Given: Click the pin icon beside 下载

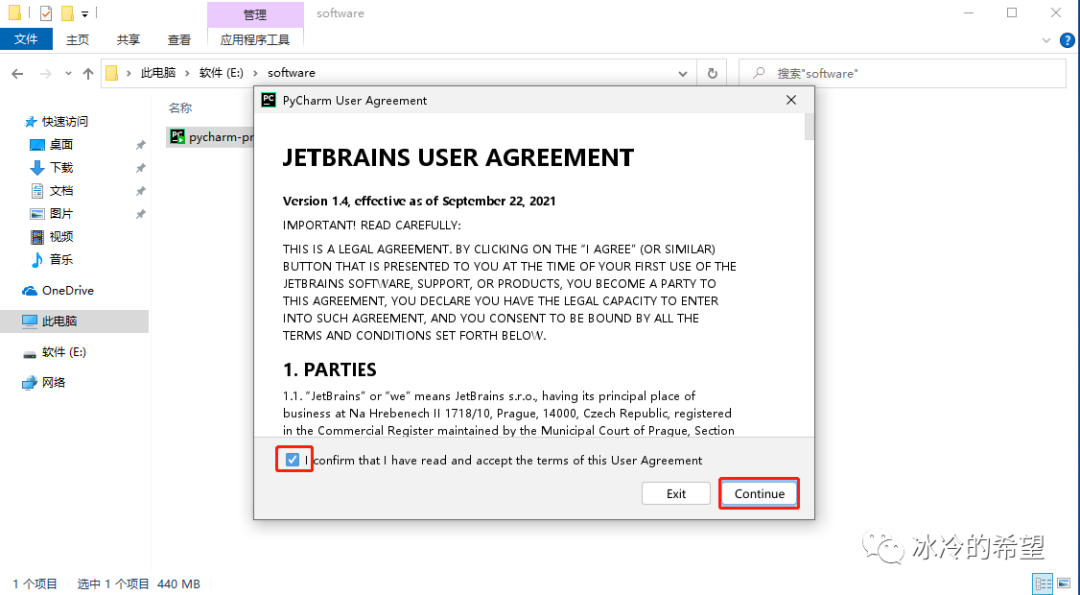Looking at the screenshot, I should [141, 168].
